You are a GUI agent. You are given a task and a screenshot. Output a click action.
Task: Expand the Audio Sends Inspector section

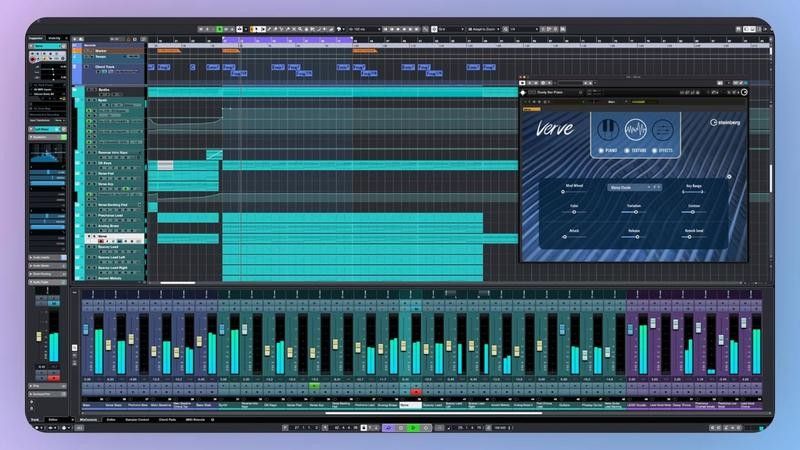pos(47,266)
